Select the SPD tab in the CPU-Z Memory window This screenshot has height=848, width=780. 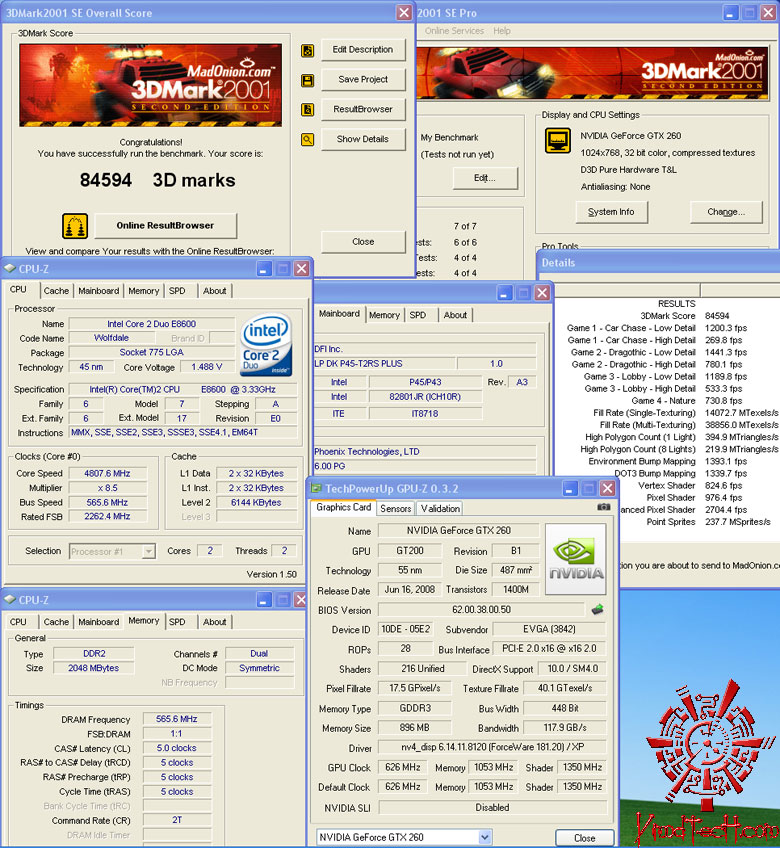(177, 622)
